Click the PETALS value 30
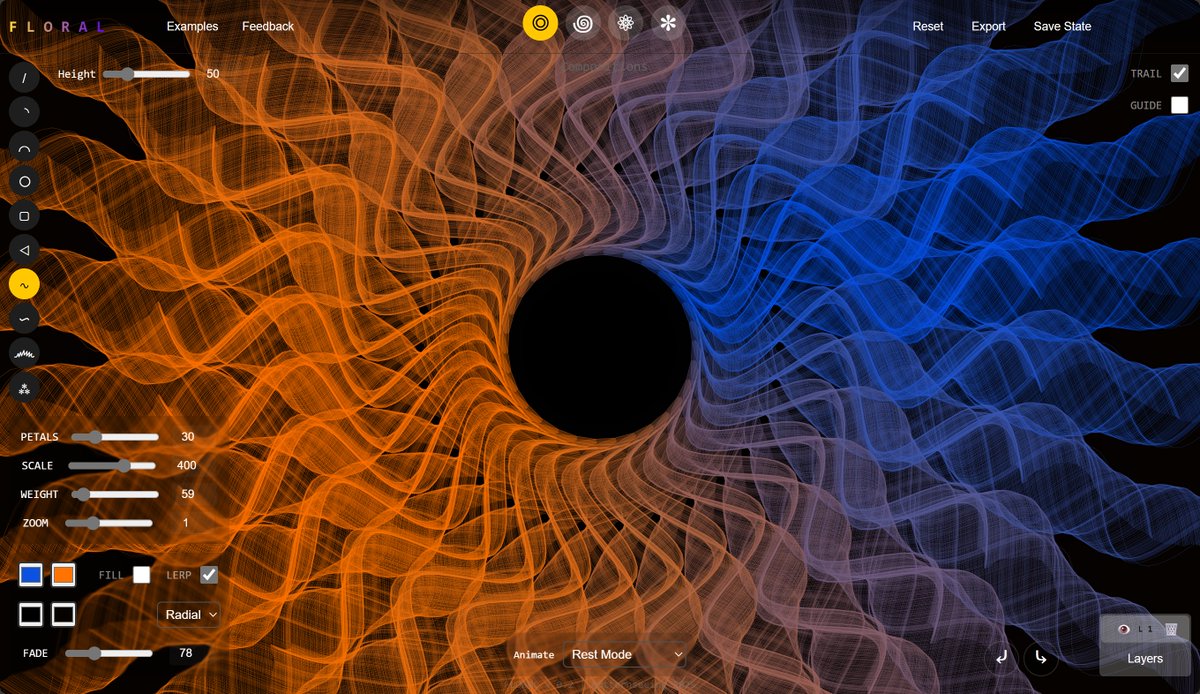The image size is (1200, 694). (x=188, y=437)
